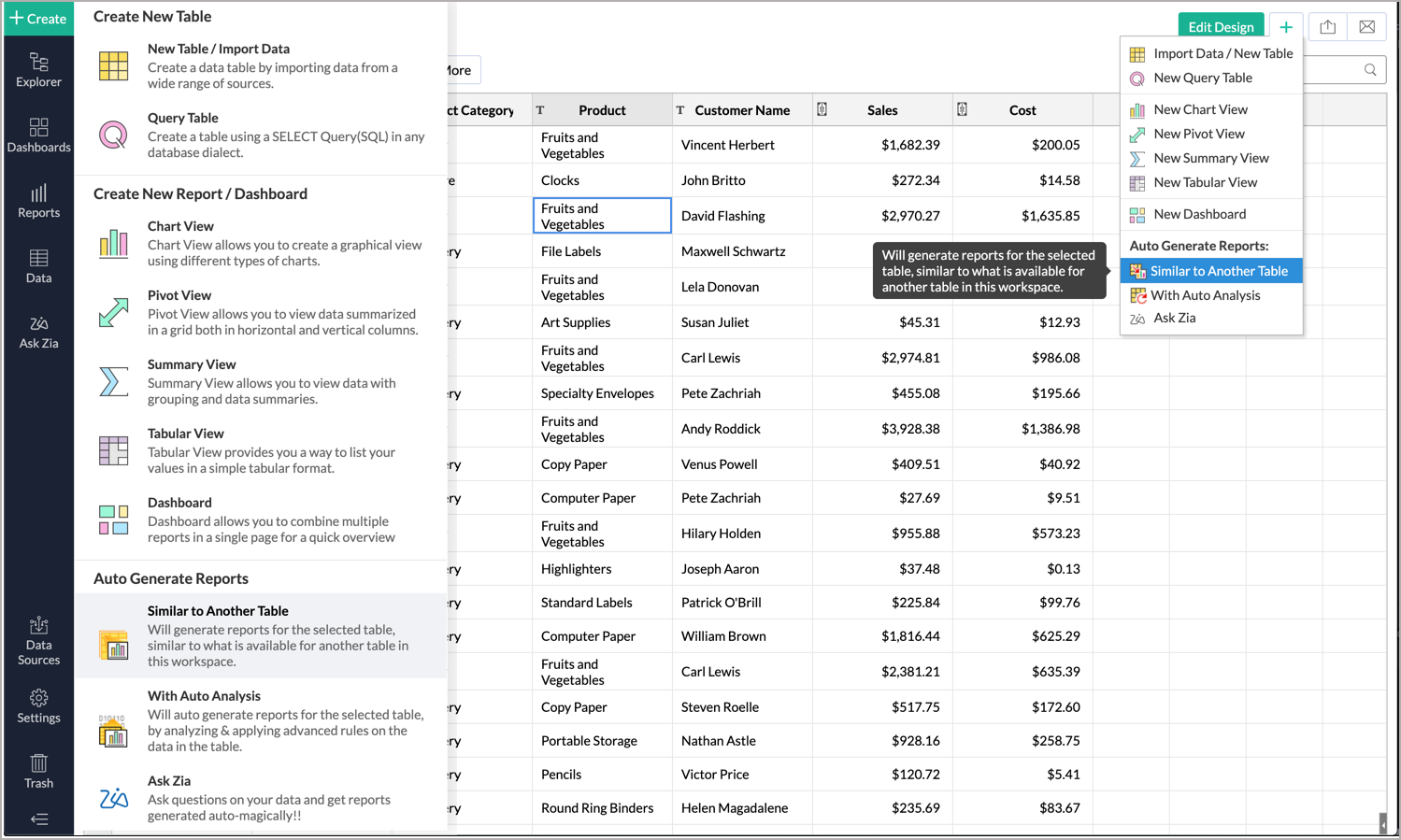Go to Reports in the sidebar

pyautogui.click(x=38, y=201)
